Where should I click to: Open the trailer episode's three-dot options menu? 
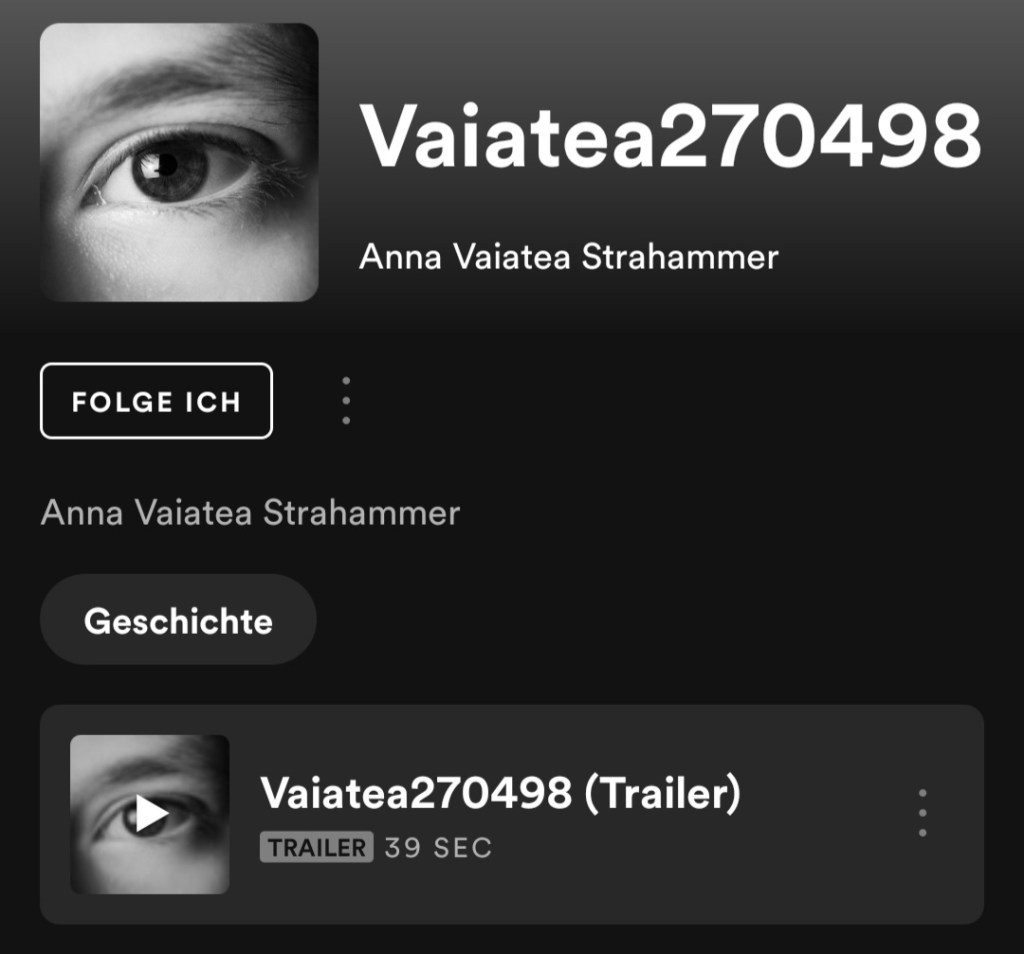point(922,813)
